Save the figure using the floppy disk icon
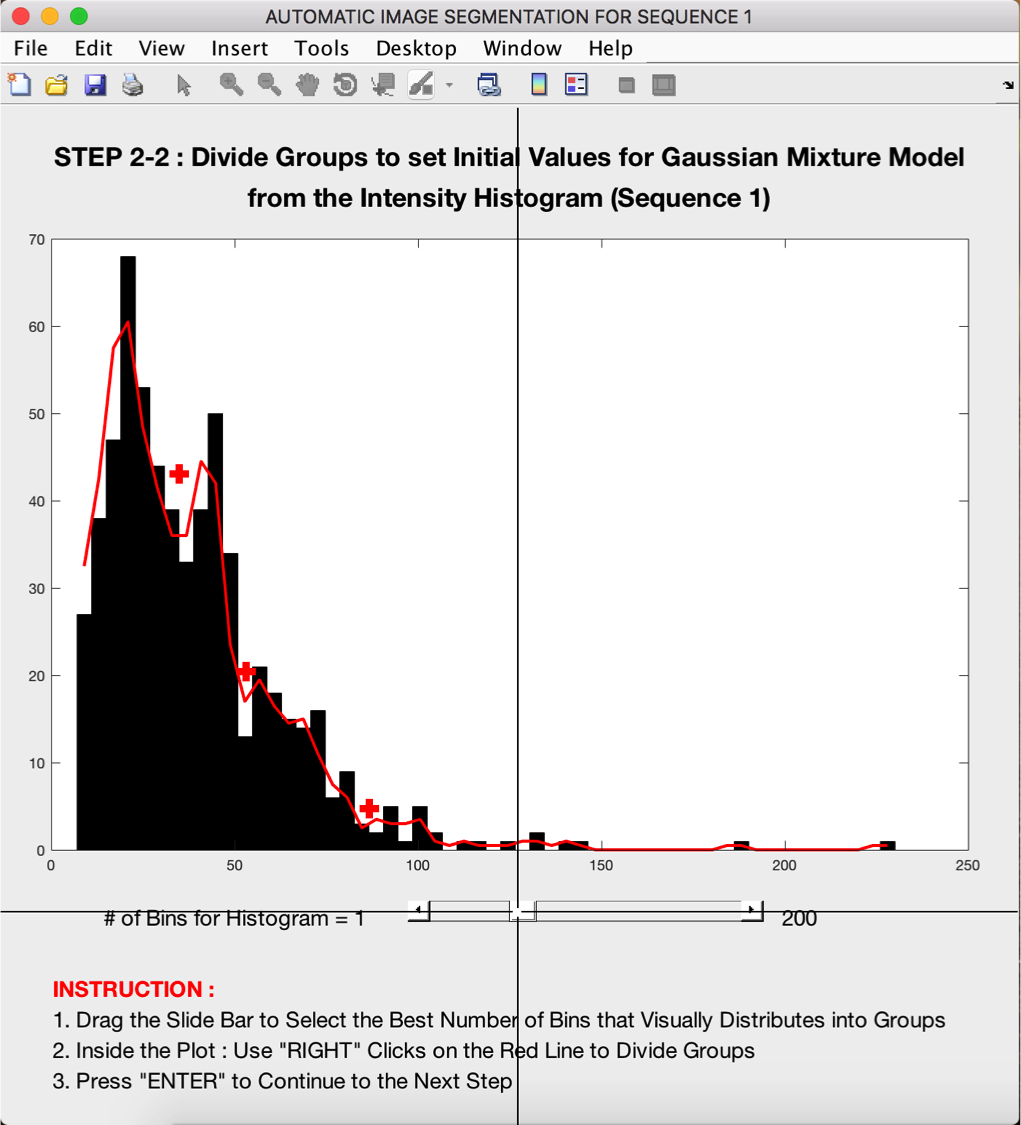 click(95, 85)
